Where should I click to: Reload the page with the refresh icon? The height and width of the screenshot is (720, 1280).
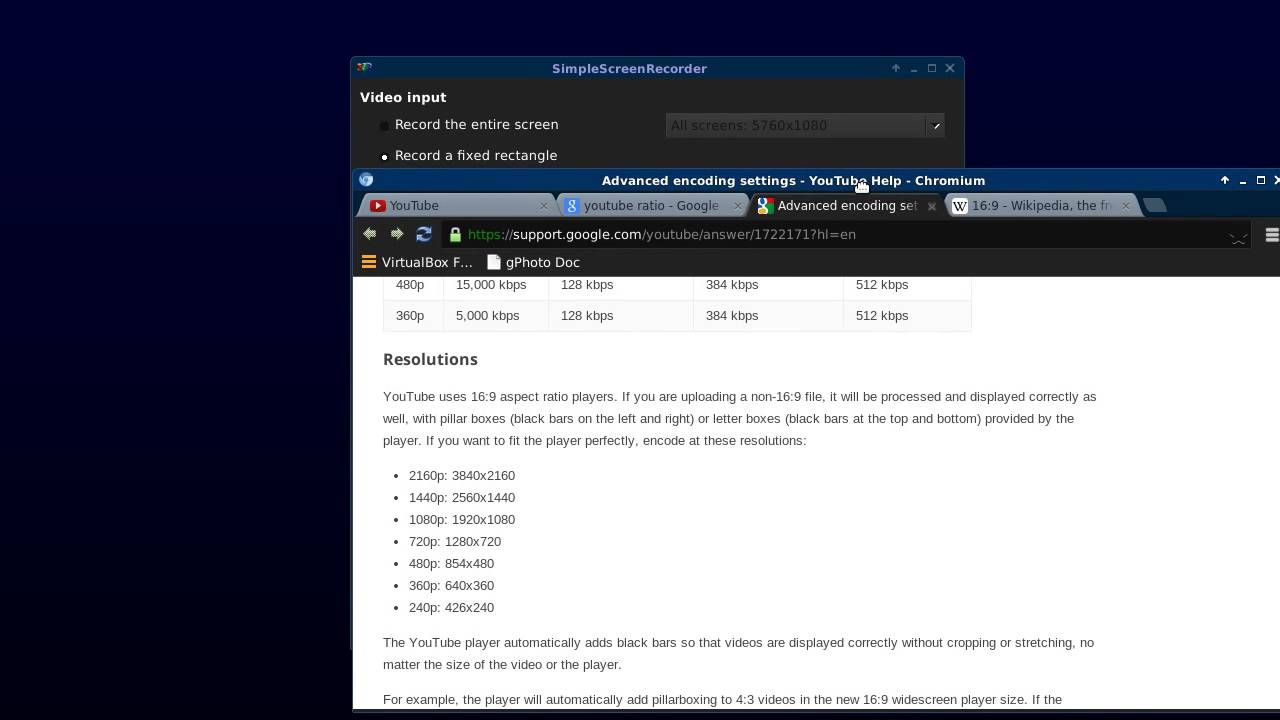tap(424, 234)
